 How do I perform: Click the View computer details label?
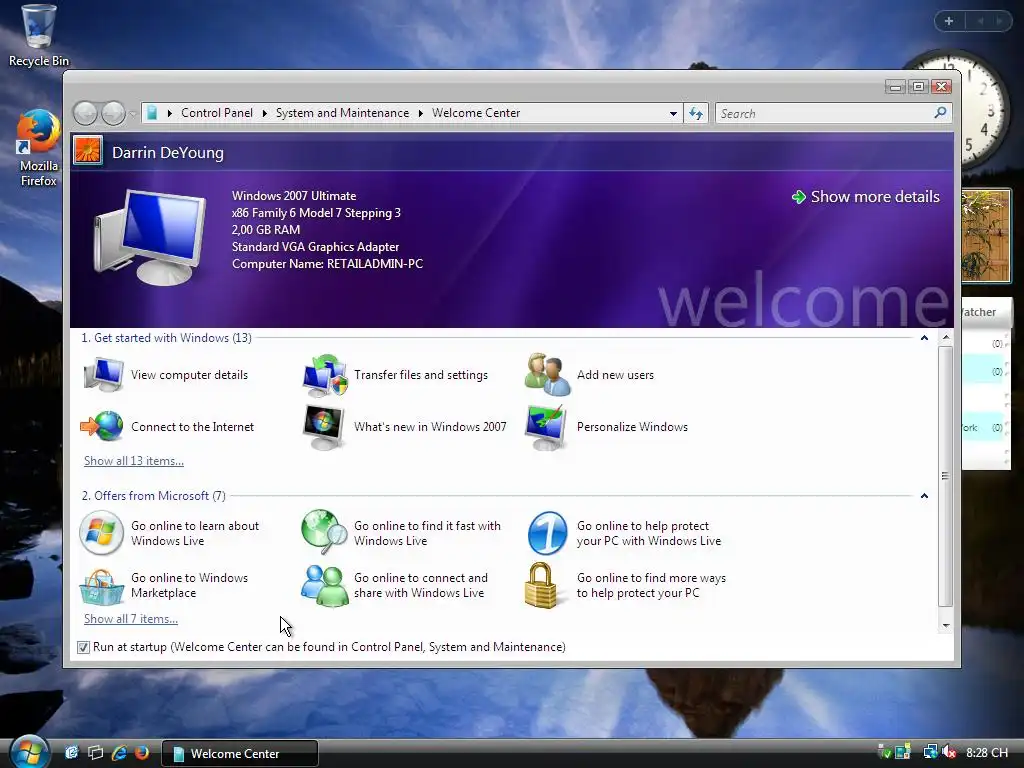tap(189, 375)
